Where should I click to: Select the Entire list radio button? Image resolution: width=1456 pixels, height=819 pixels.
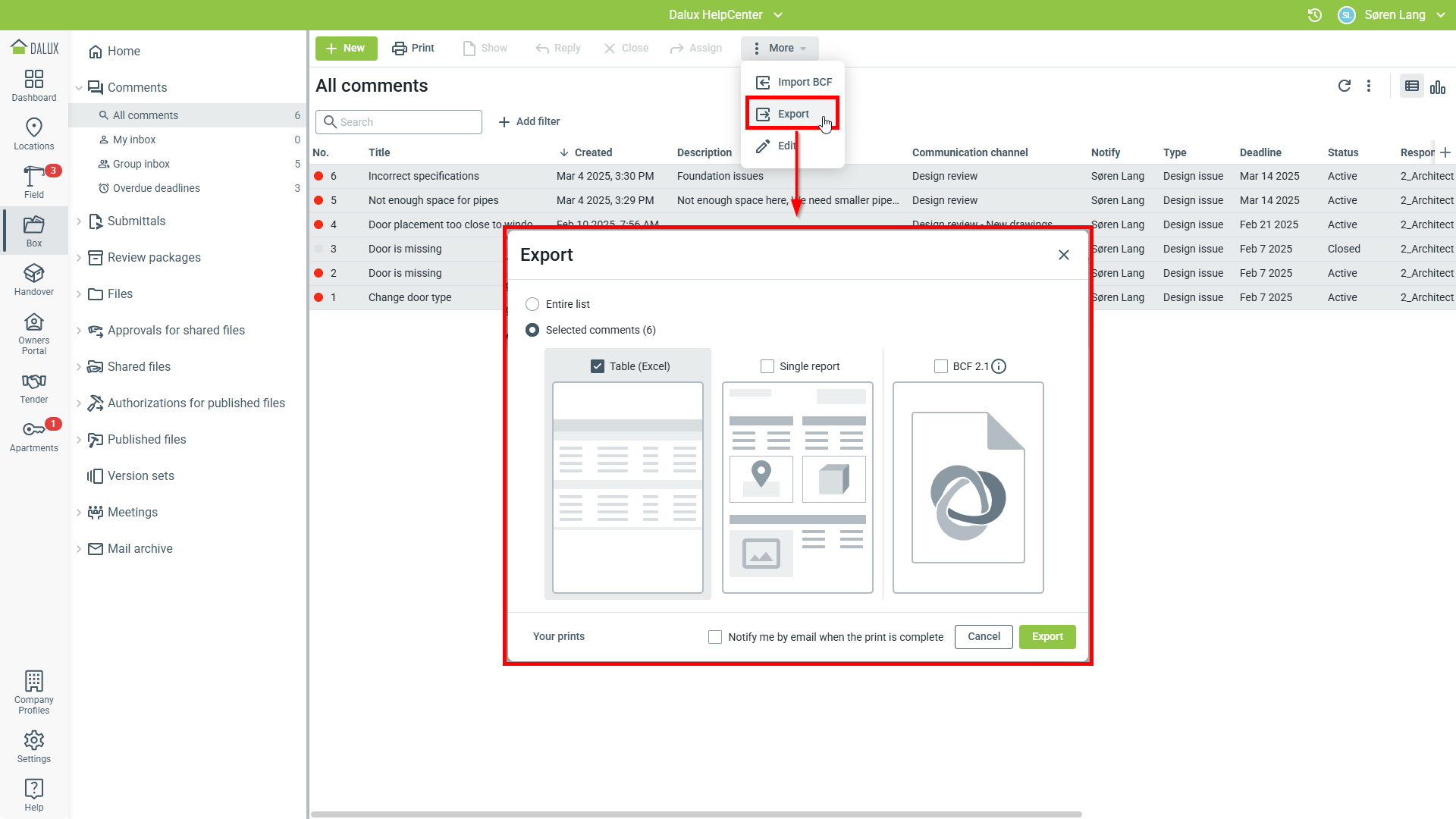[x=532, y=304]
